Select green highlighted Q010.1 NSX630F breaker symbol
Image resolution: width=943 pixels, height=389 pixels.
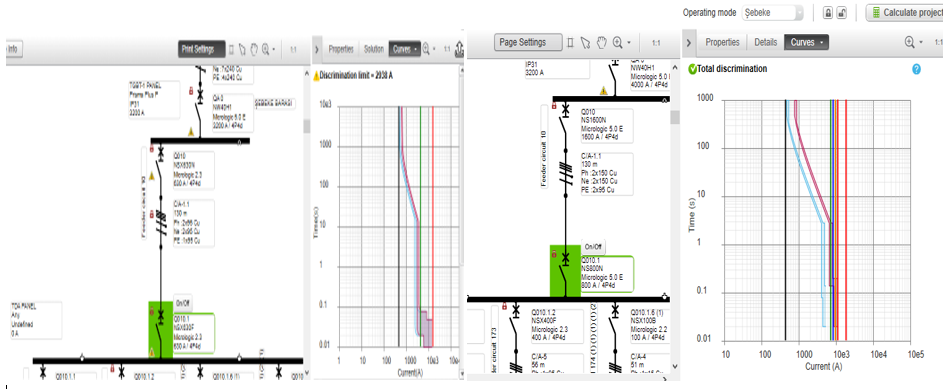point(160,329)
